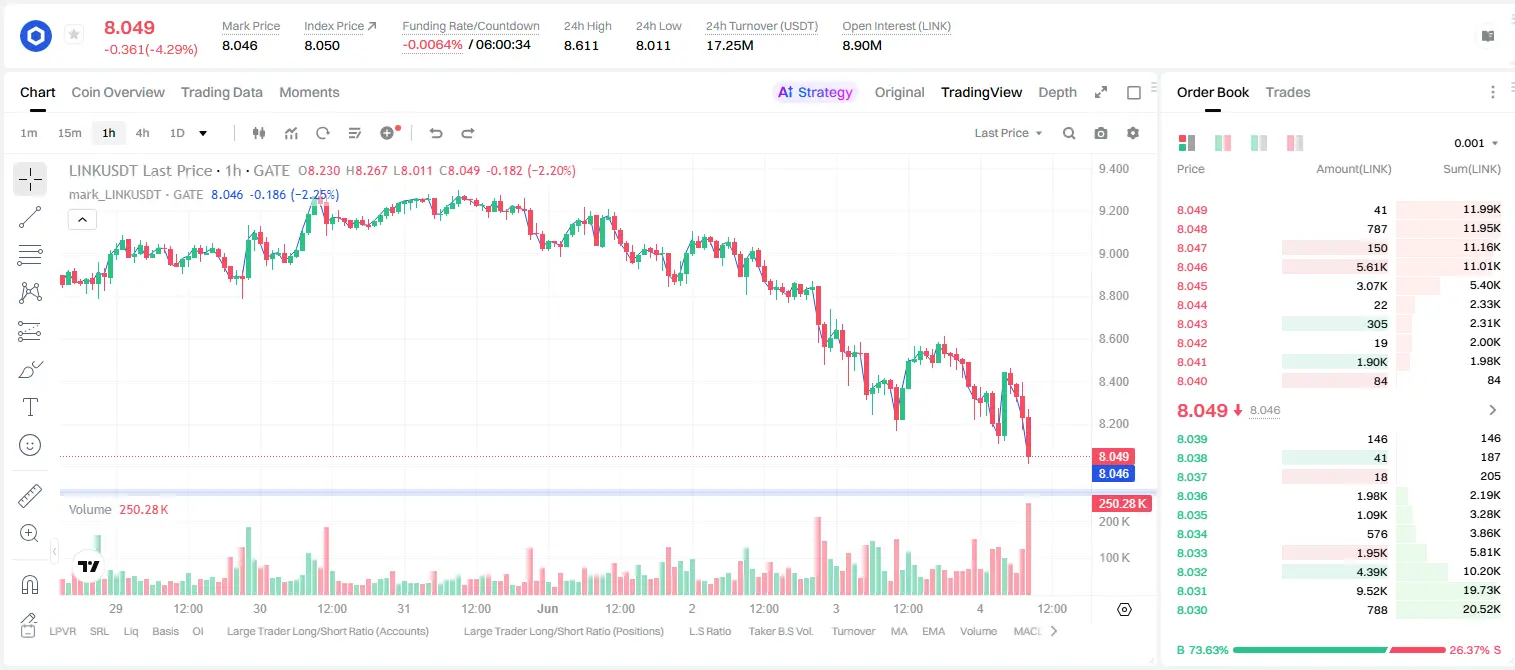The height and width of the screenshot is (670, 1515).
Task: Open candlestick chart style icon
Action: 259,133
